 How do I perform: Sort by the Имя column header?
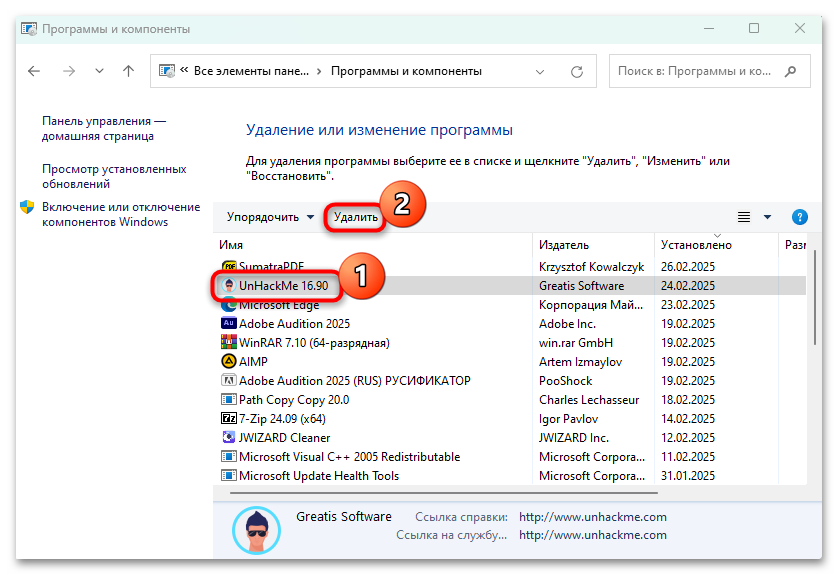pos(231,245)
